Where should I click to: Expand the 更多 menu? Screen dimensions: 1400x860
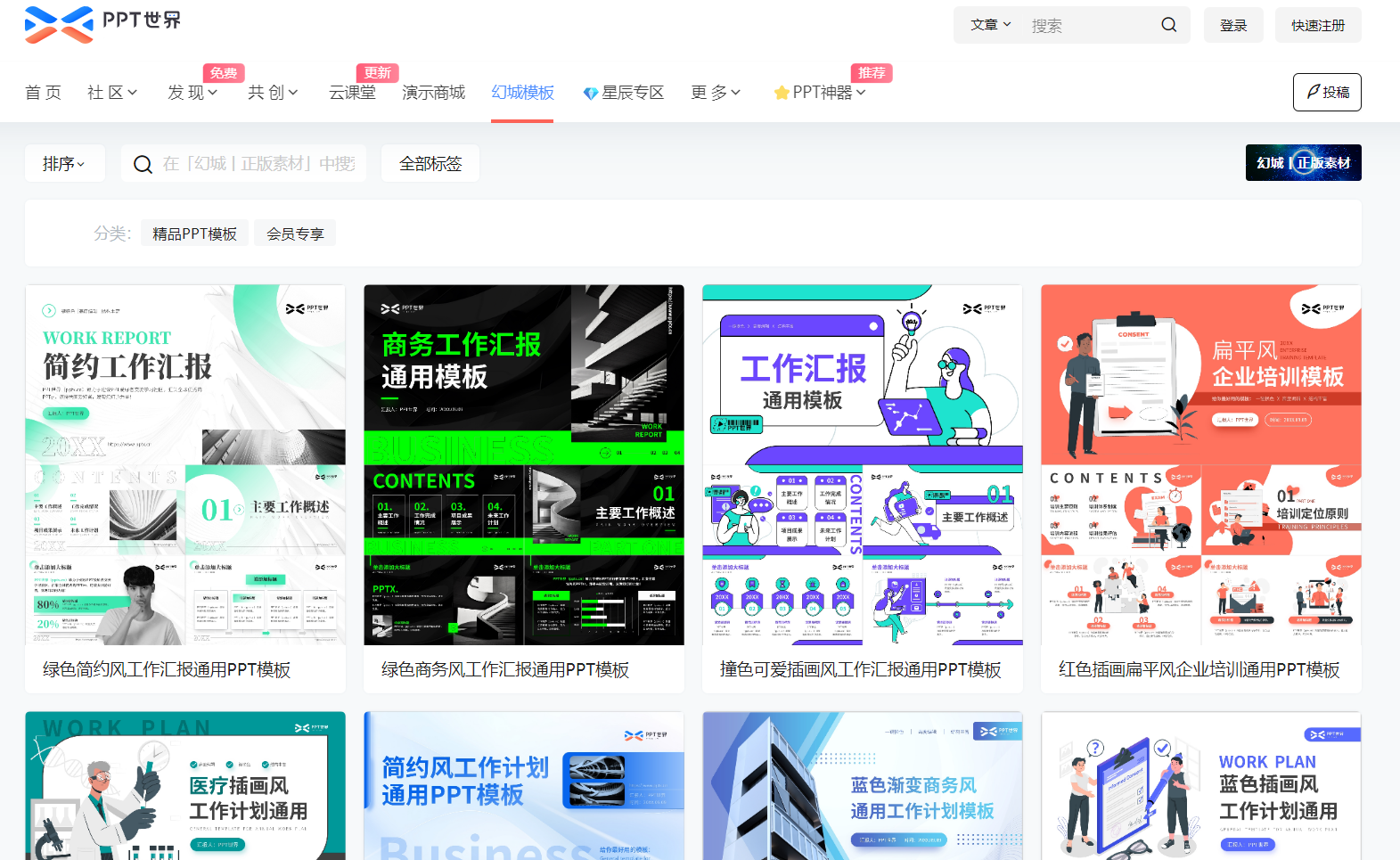click(x=716, y=93)
